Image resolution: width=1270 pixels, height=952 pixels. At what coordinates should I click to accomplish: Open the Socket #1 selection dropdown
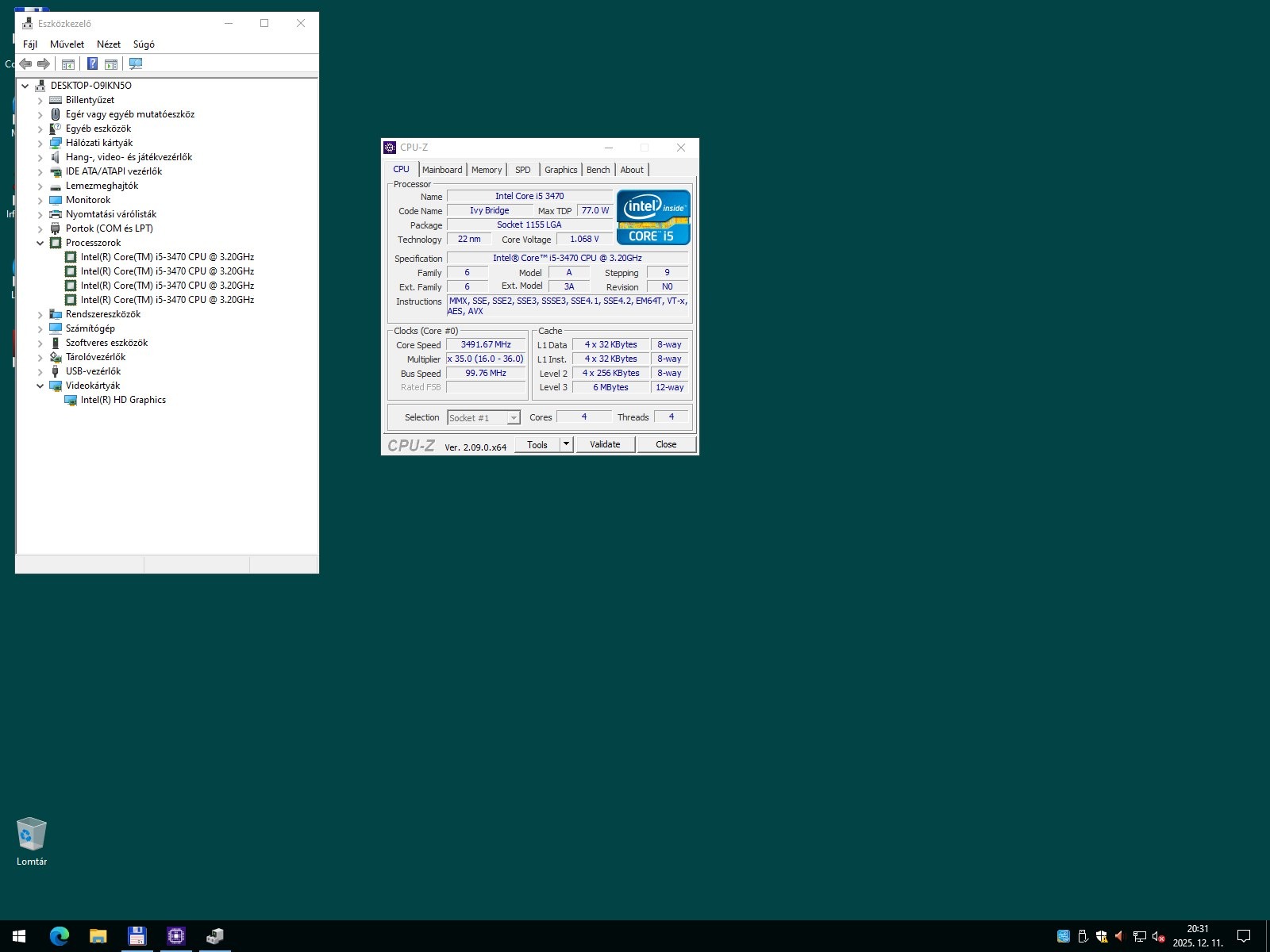point(514,418)
